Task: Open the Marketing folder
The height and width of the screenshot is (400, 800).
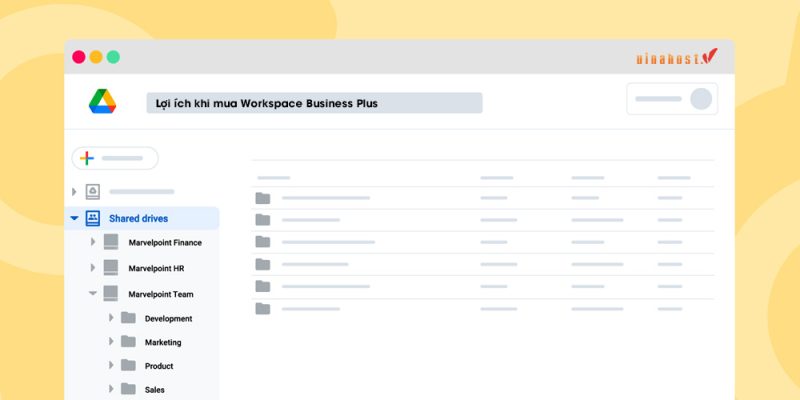Action: [163, 342]
